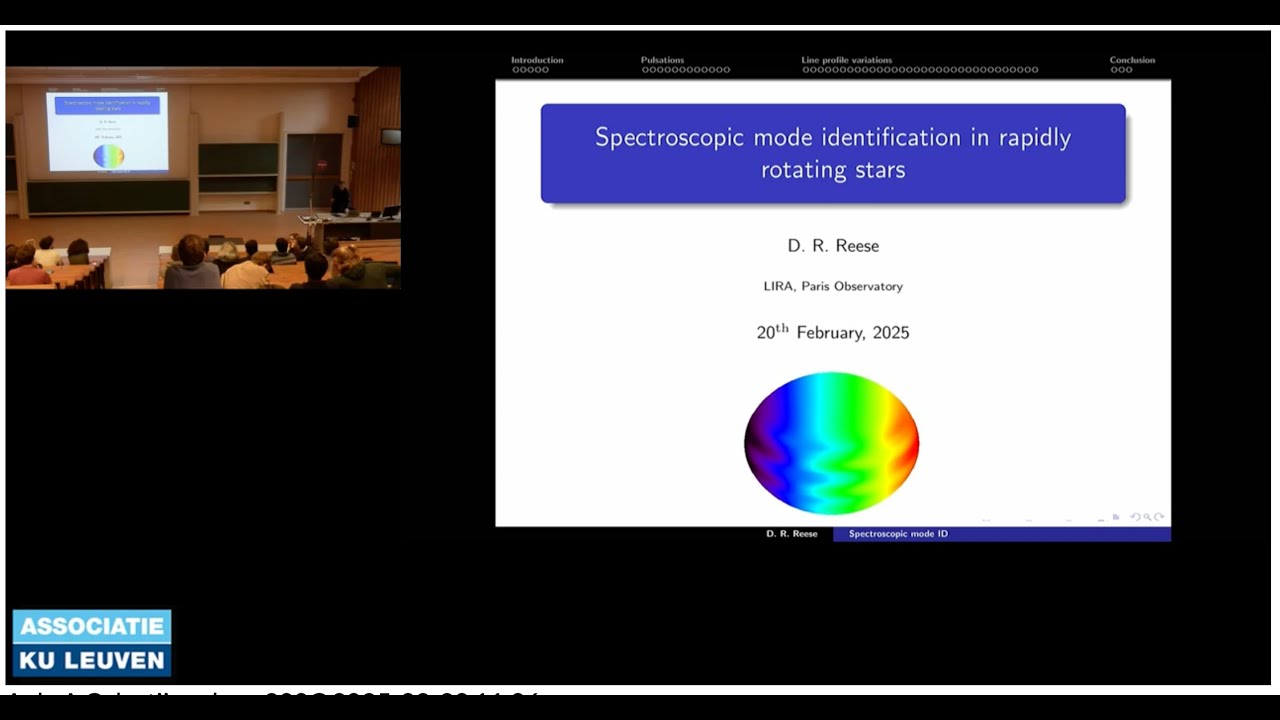Click "D. R. Reese" in slide footer bar
Image resolution: width=1280 pixels, height=720 pixels.
click(792, 534)
